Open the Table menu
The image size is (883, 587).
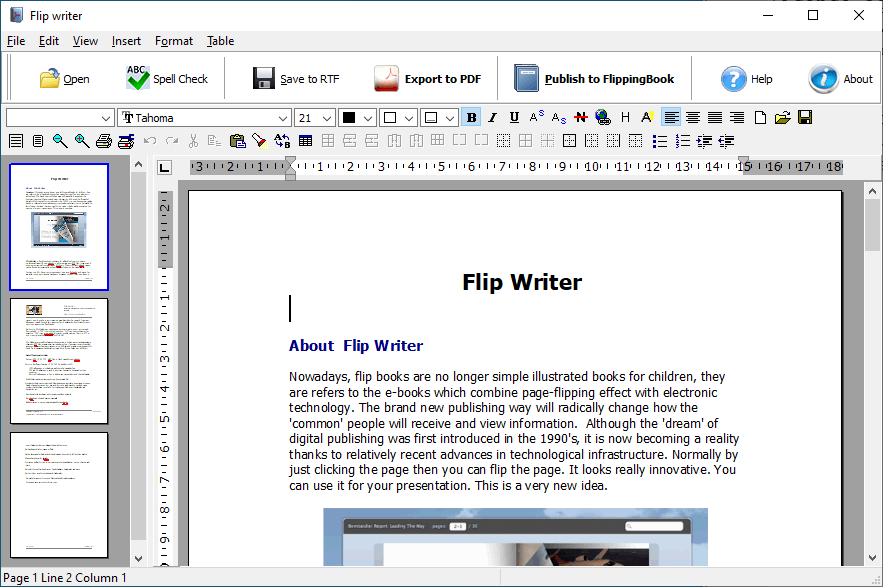(220, 41)
